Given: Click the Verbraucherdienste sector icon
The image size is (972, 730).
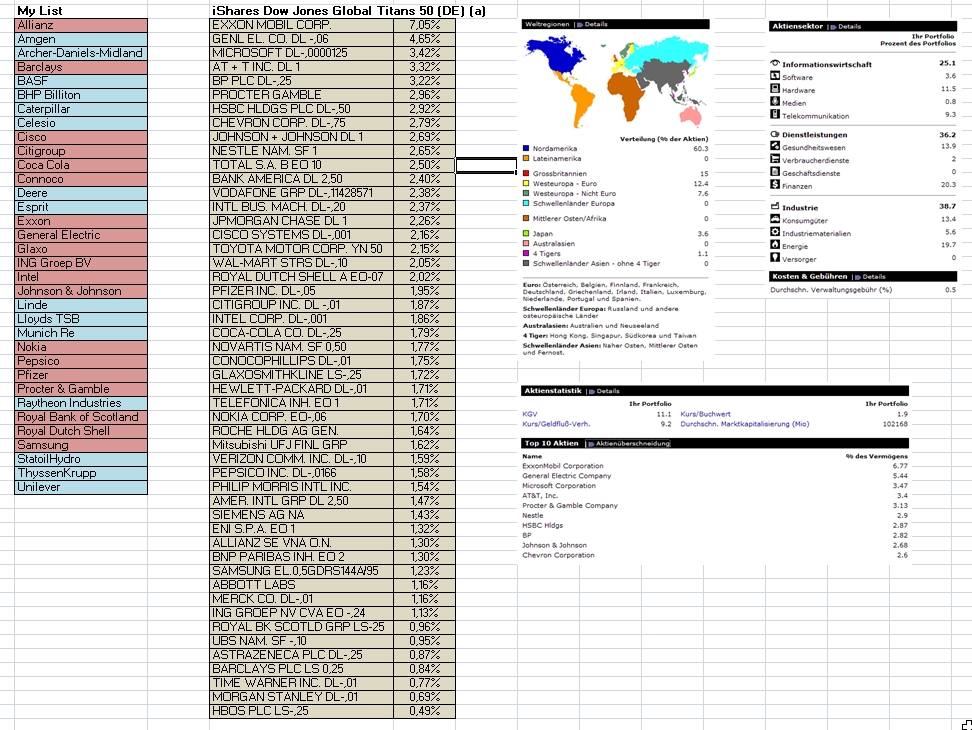Looking at the screenshot, I should (774, 159).
